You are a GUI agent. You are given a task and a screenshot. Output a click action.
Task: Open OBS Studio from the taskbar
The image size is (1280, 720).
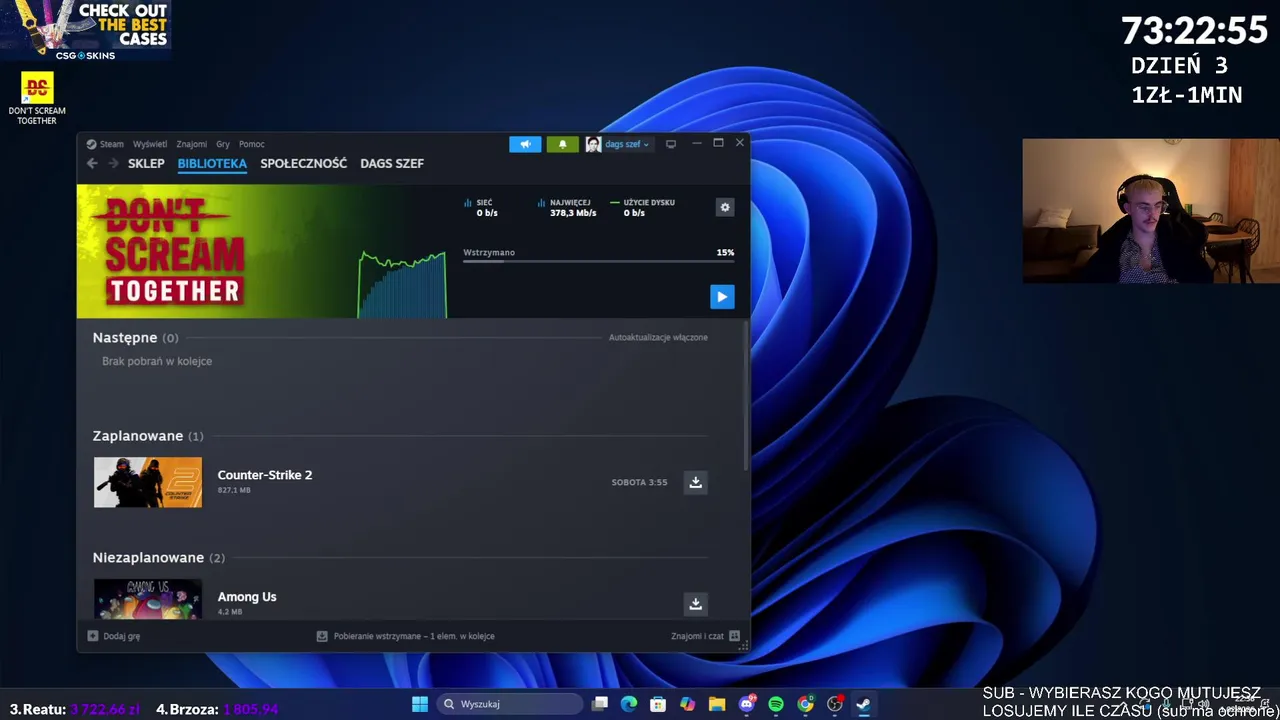(x=834, y=704)
